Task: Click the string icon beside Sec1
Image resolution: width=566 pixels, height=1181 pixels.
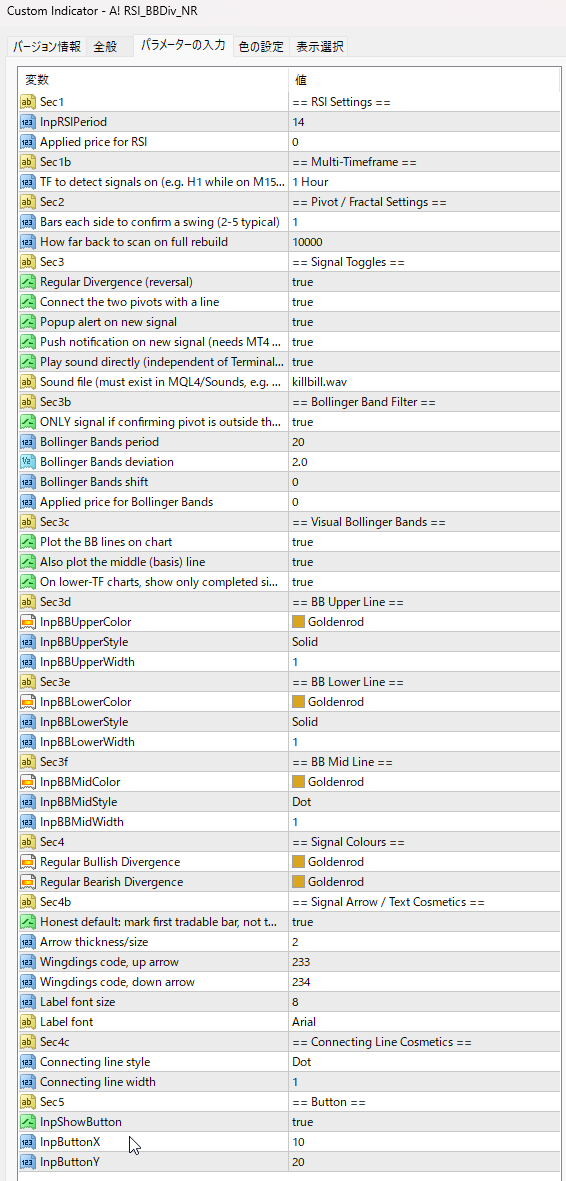Action: pos(28,101)
